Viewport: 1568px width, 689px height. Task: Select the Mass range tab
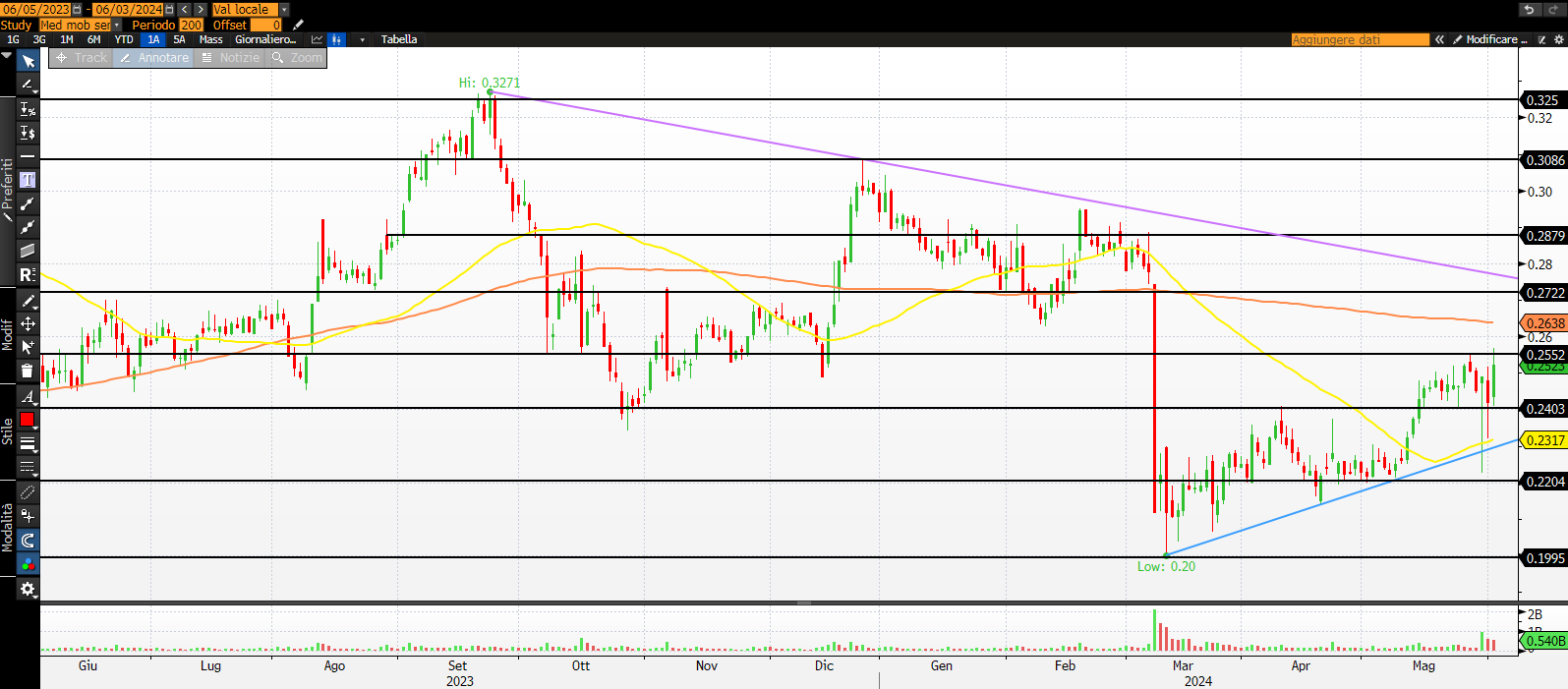point(210,39)
